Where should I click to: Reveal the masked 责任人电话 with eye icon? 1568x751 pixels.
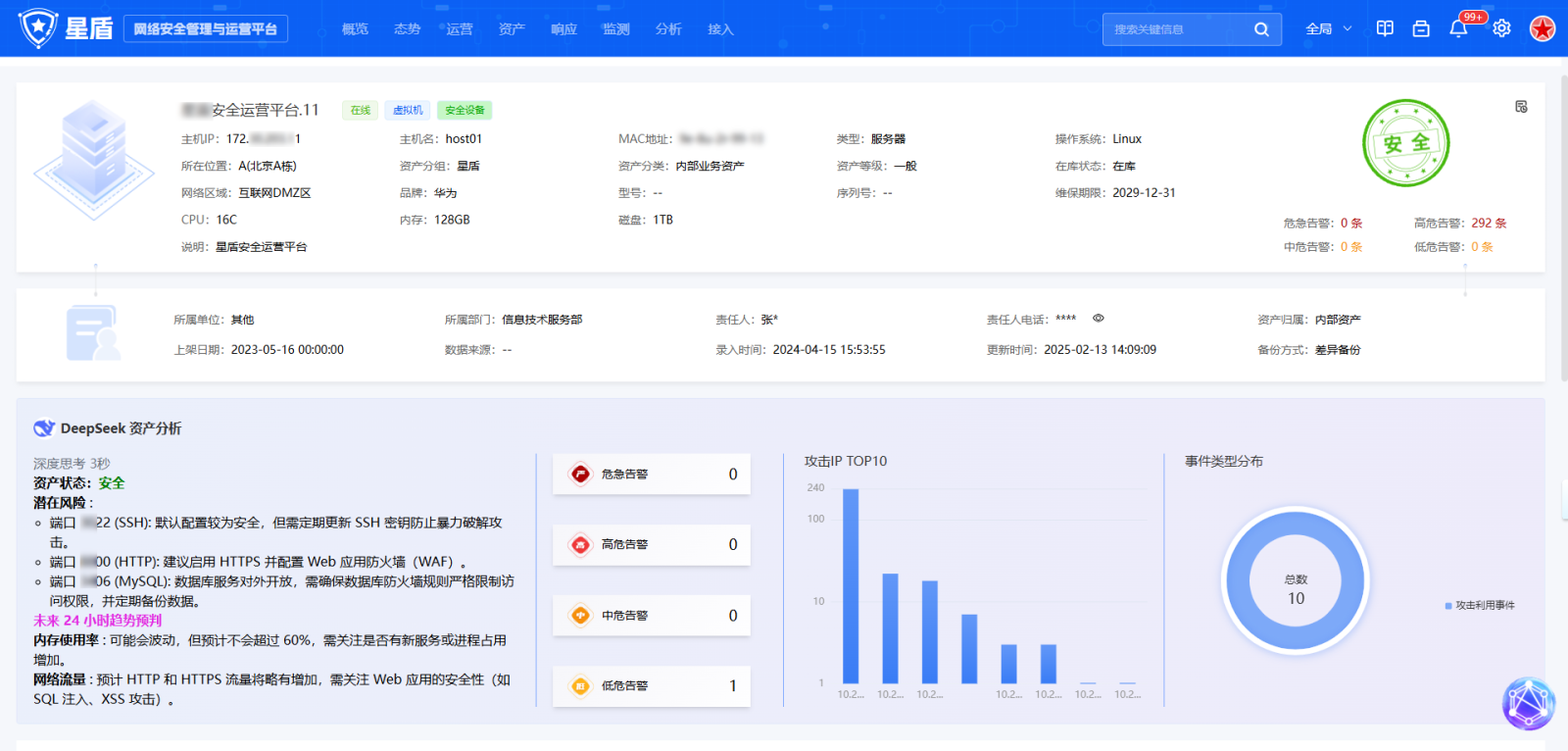coord(1099,319)
